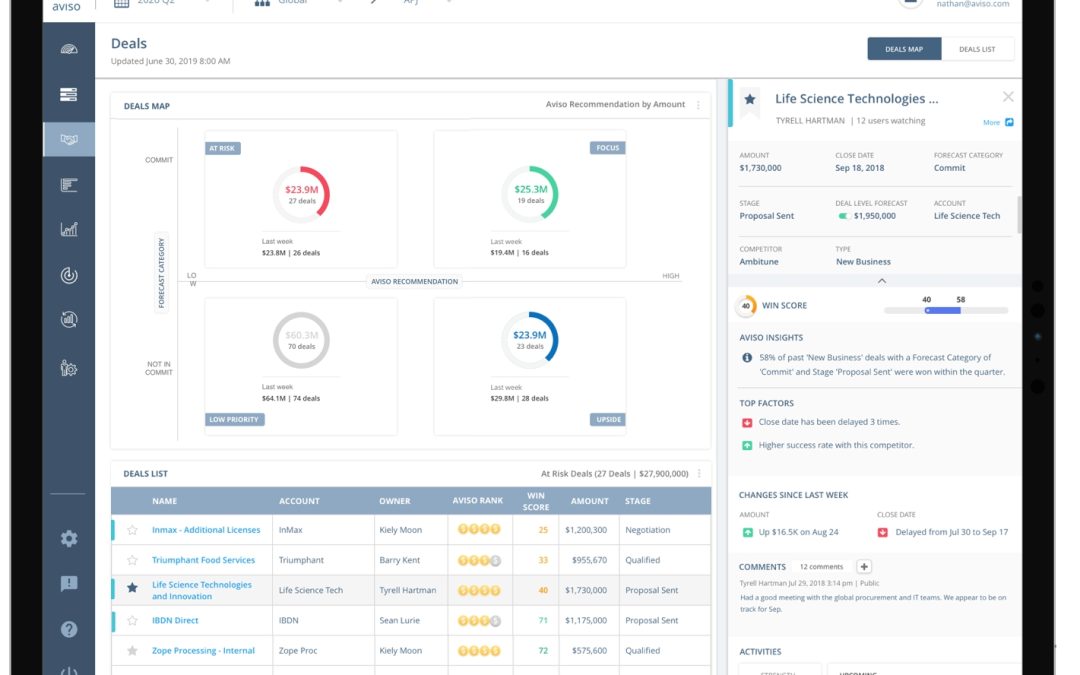Sort by Amount column header
Screen dimensions: 1080x675
(589, 501)
